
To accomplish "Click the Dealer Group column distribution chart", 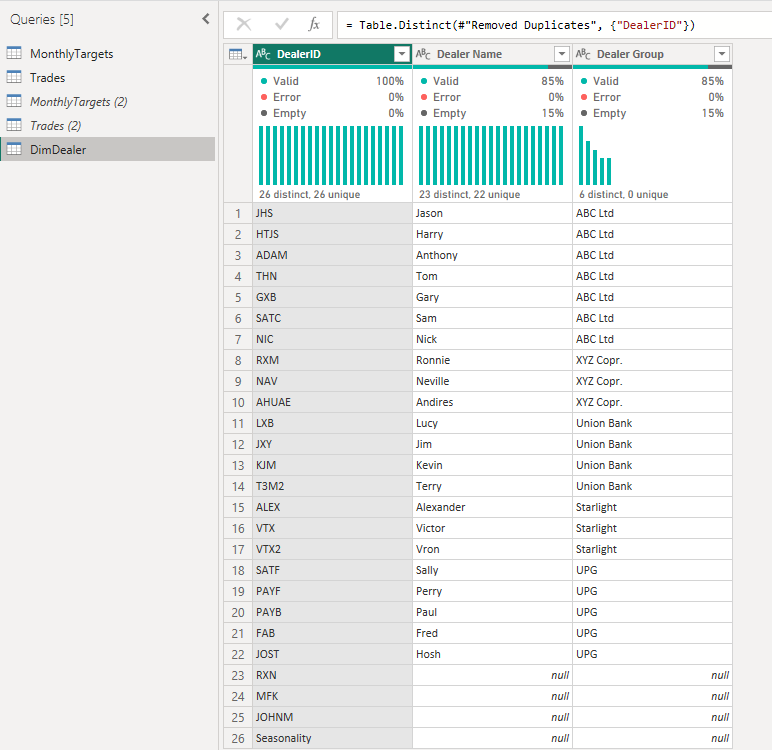I will [595, 156].
